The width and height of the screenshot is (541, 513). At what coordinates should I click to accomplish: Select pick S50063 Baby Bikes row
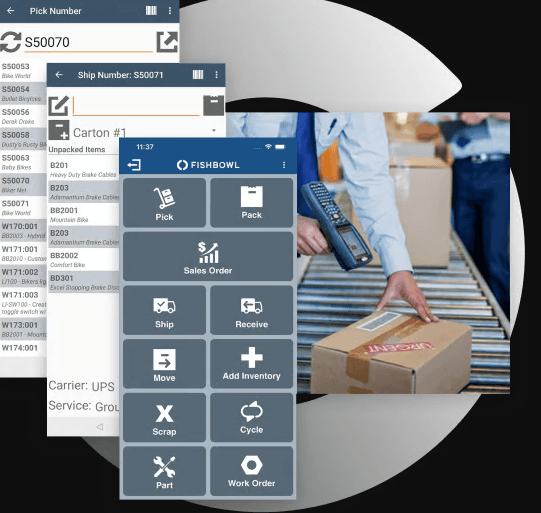23,162
